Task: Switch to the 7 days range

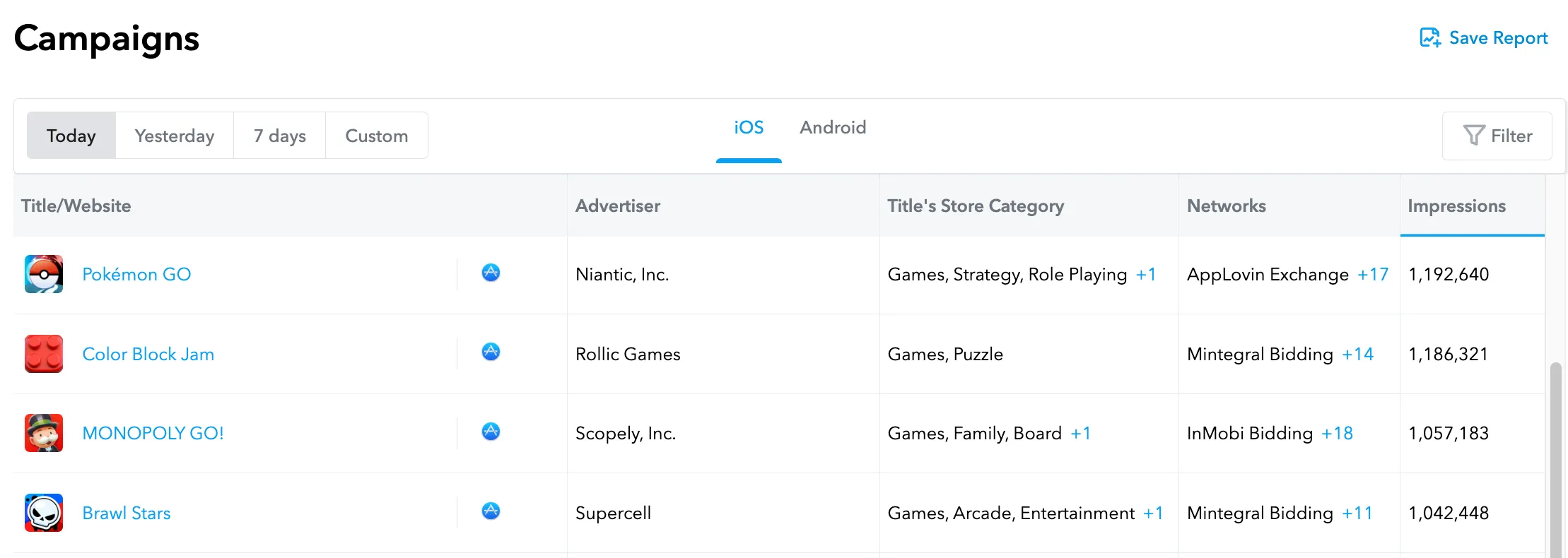Action: click(x=280, y=136)
